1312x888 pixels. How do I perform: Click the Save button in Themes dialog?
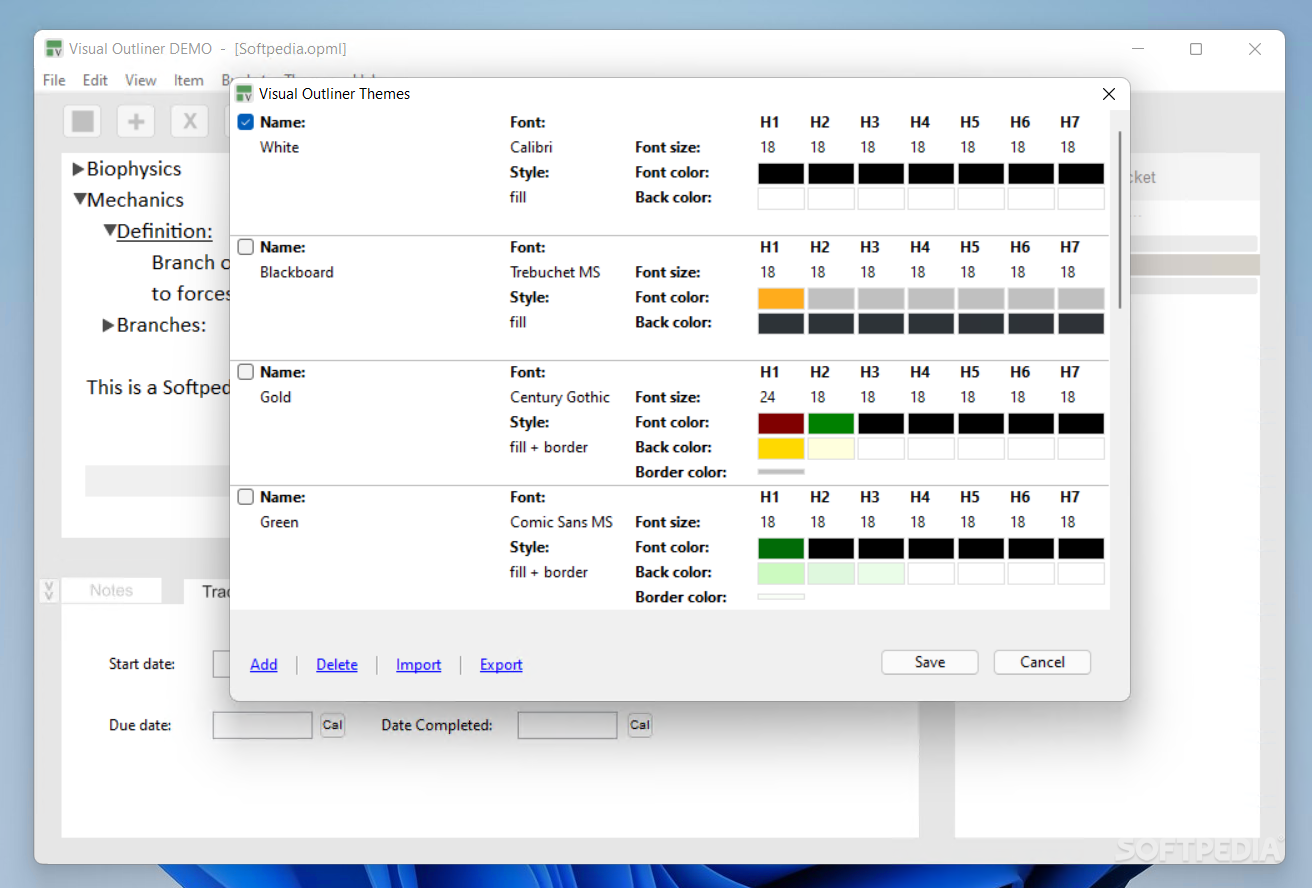[929, 662]
